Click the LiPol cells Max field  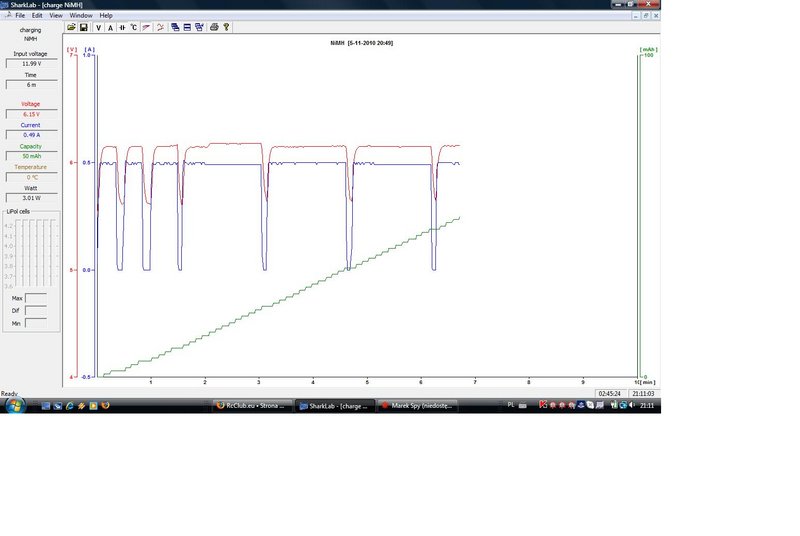(36, 298)
